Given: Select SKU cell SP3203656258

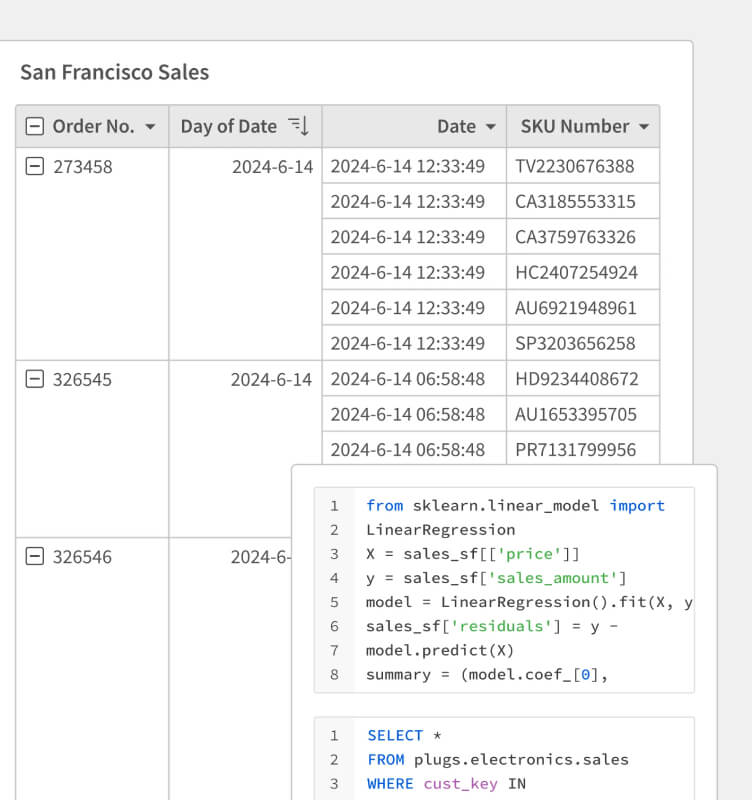Looking at the screenshot, I should click(583, 343).
